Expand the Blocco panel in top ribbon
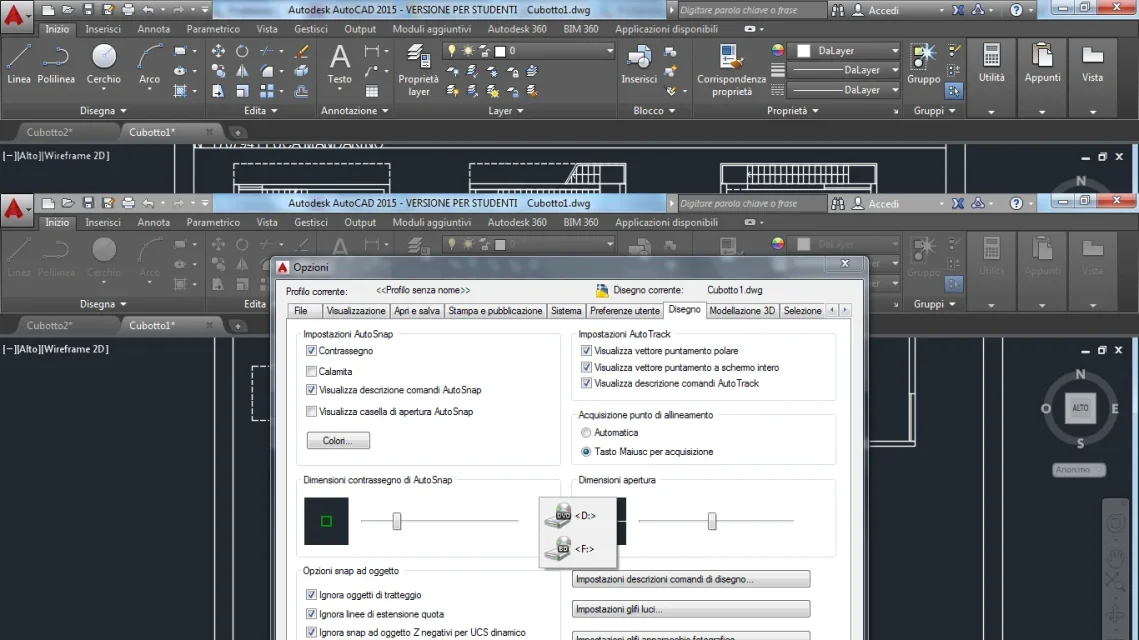1139x640 pixels. point(654,110)
